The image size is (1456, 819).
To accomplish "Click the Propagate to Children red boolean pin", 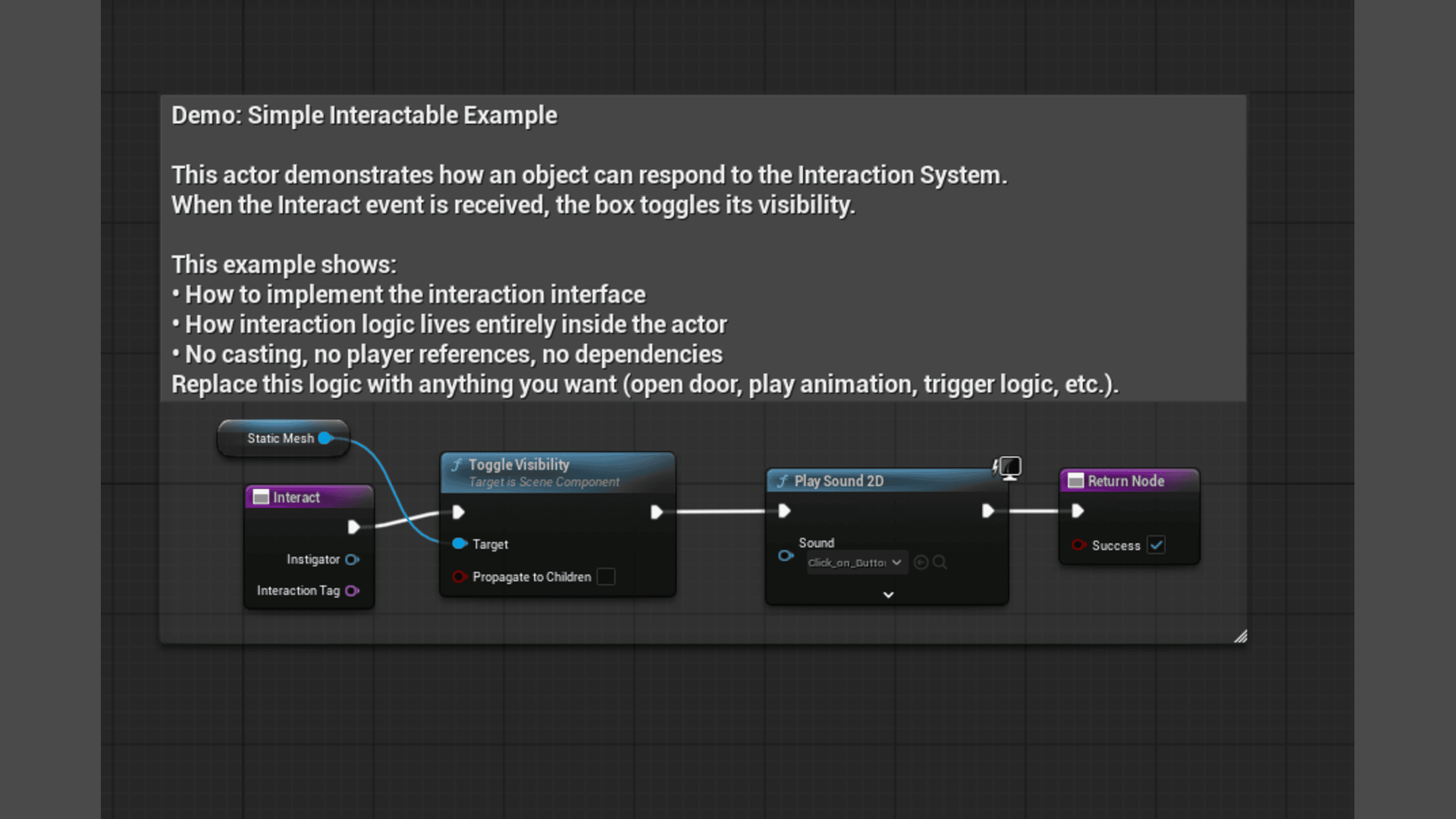I will click(459, 577).
